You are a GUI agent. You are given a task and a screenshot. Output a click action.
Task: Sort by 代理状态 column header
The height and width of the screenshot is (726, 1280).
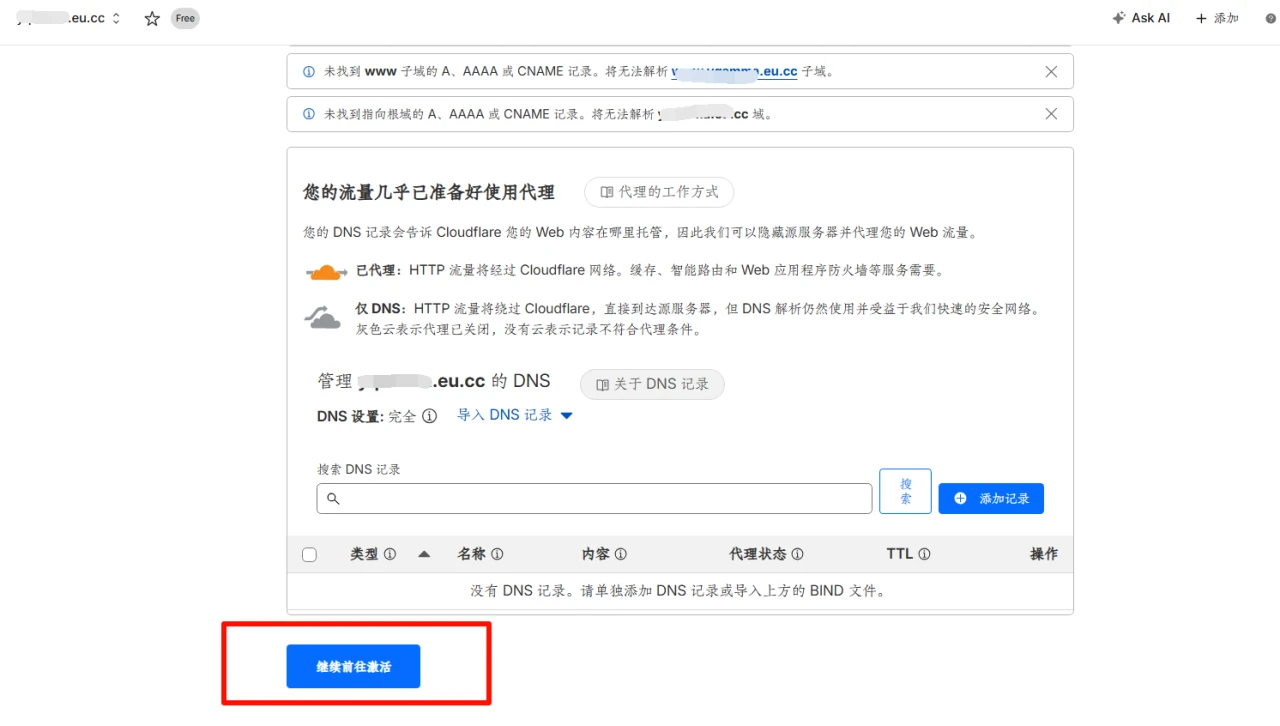coord(758,554)
